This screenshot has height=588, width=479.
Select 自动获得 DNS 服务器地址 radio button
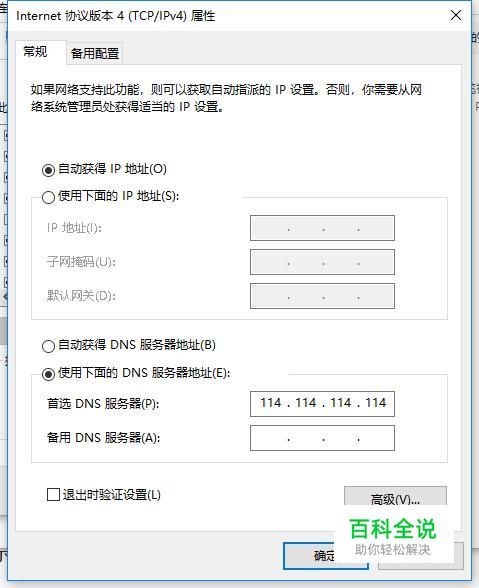[48, 346]
